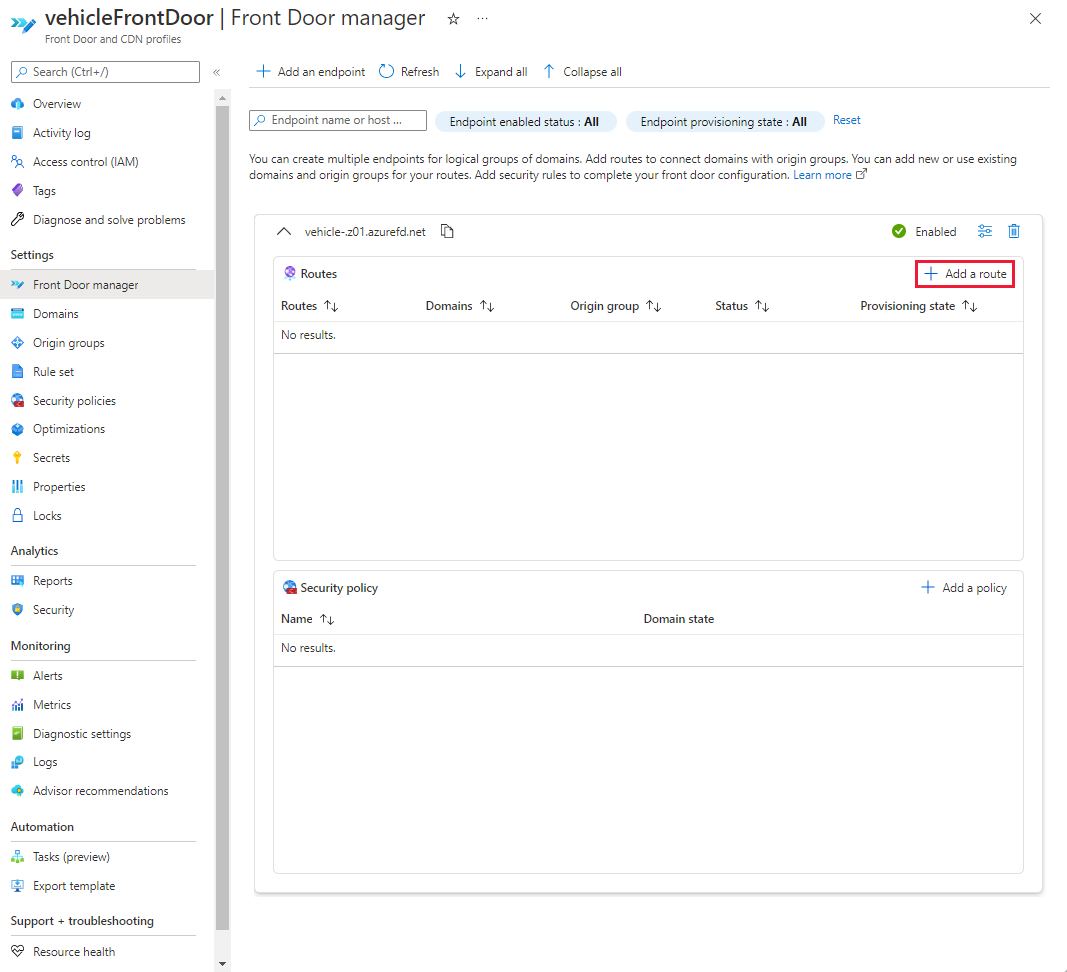Click the Domain state column header
1067x972 pixels.
click(678, 619)
